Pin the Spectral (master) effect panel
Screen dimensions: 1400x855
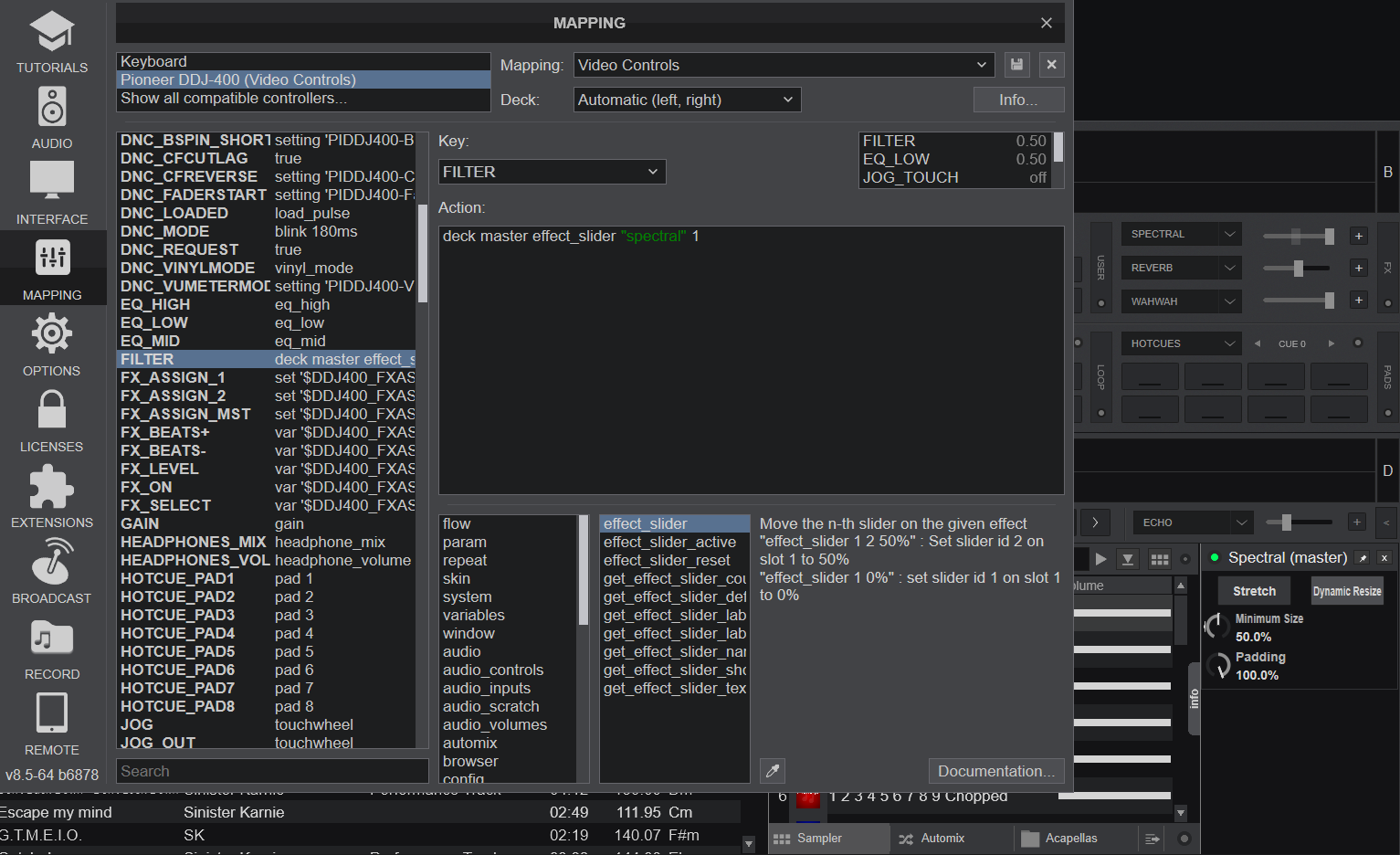(1363, 558)
